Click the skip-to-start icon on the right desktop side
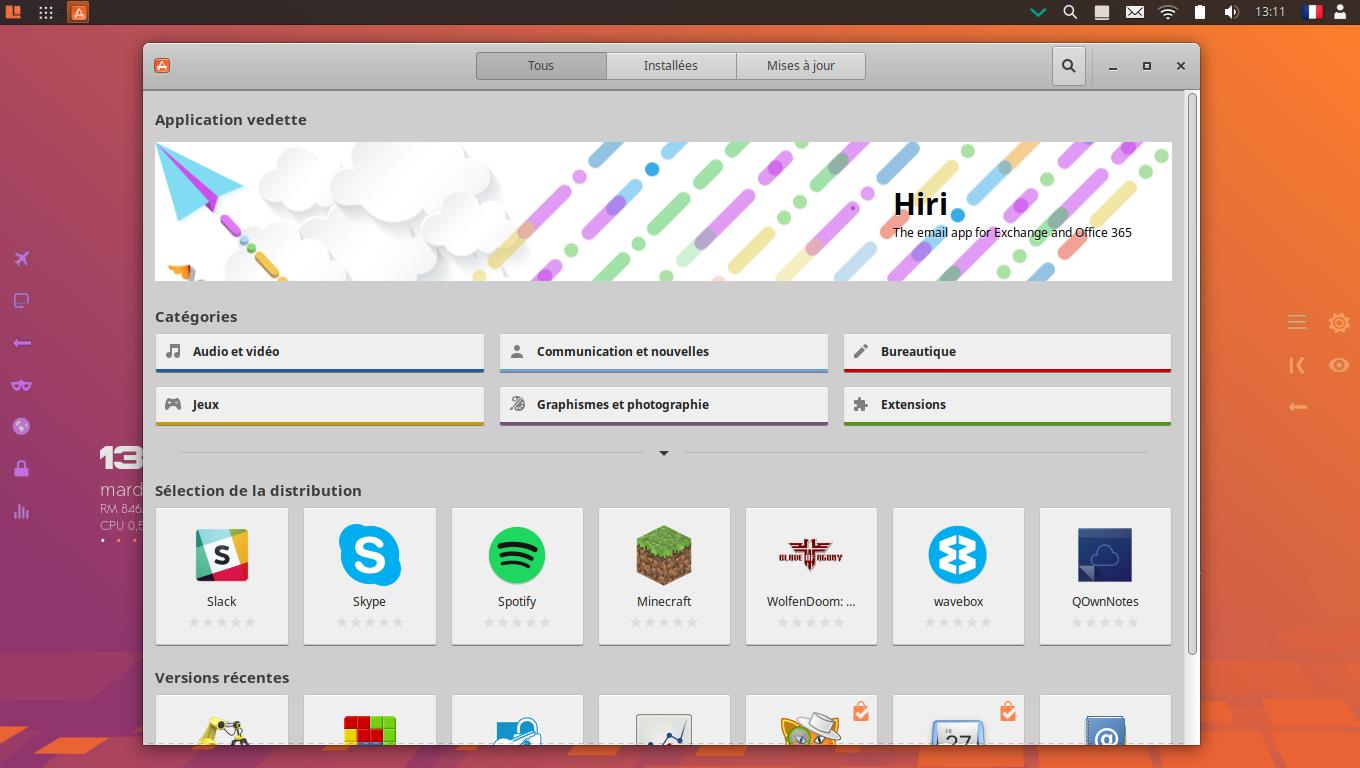Viewport: 1360px width, 768px height. 1297,365
